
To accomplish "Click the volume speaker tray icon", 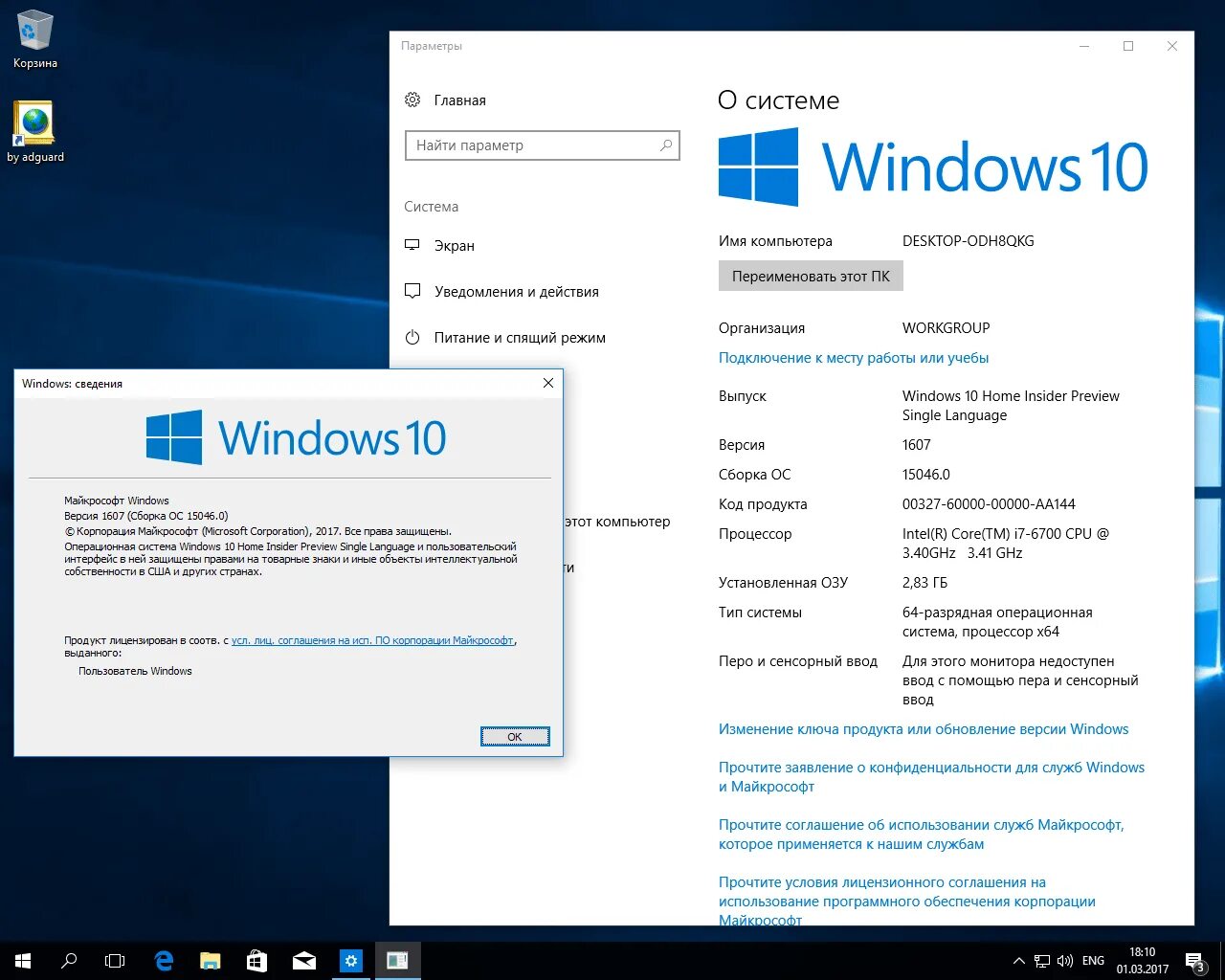I will click(x=1064, y=961).
